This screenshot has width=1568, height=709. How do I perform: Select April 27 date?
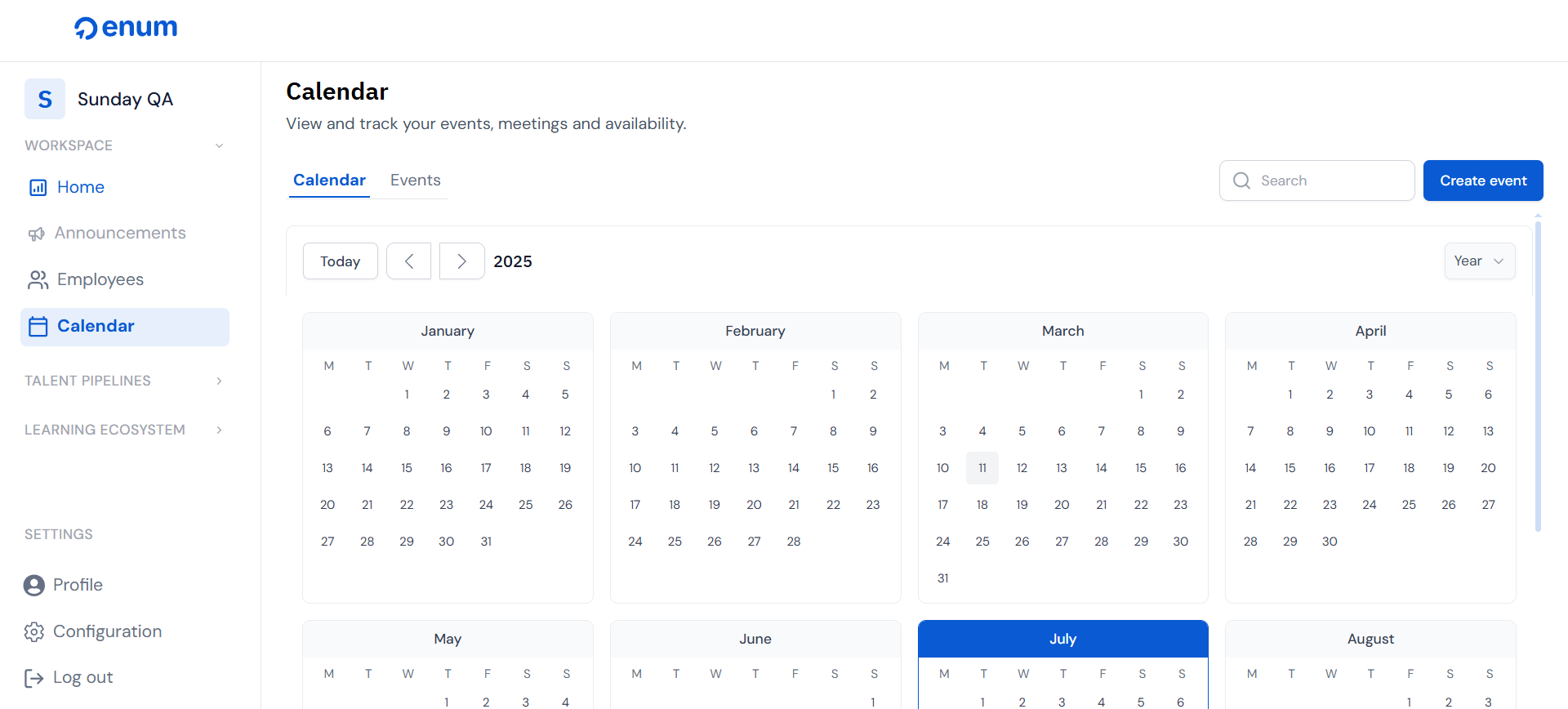click(1489, 505)
